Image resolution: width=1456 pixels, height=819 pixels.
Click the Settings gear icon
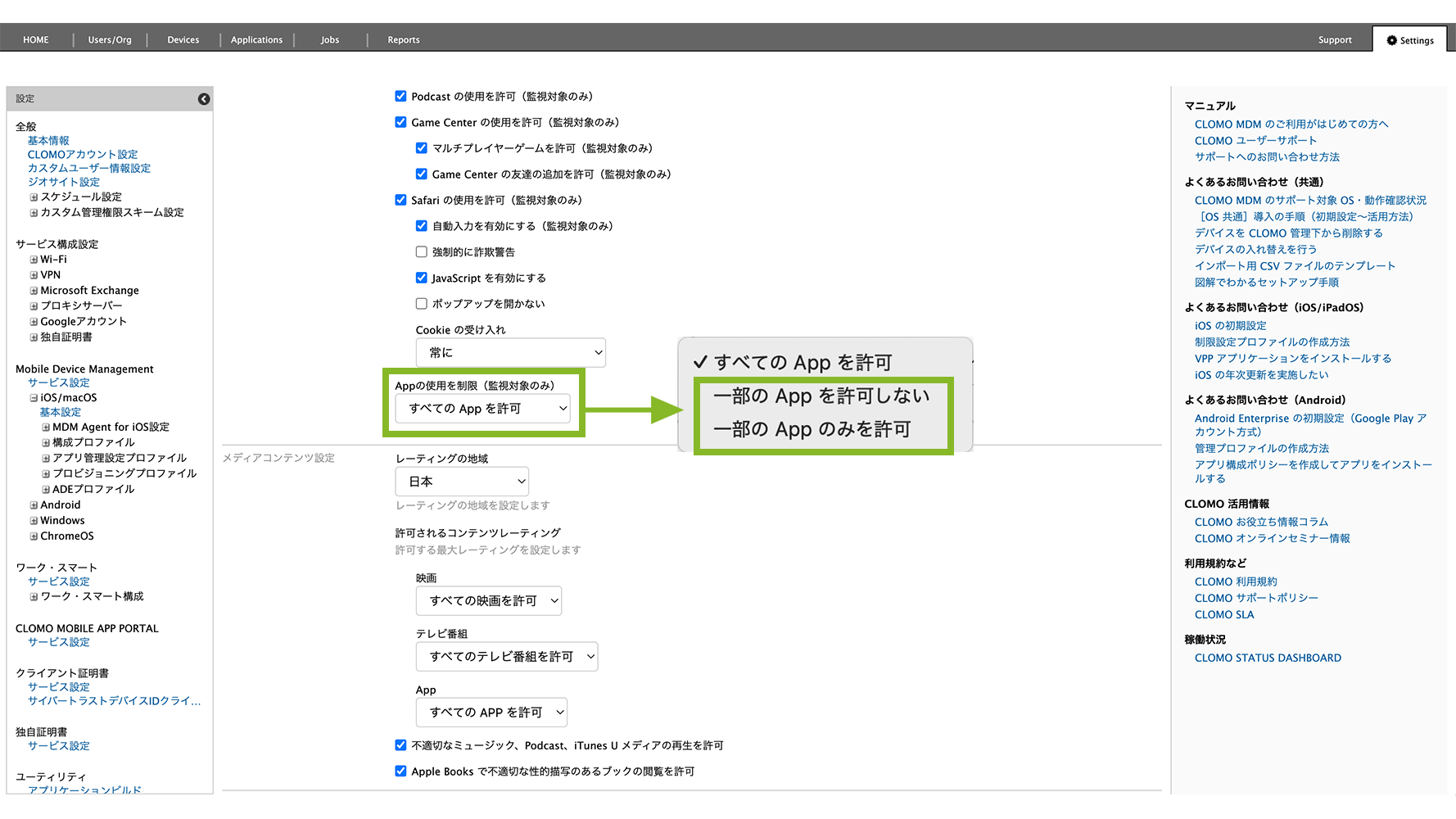coord(1391,40)
